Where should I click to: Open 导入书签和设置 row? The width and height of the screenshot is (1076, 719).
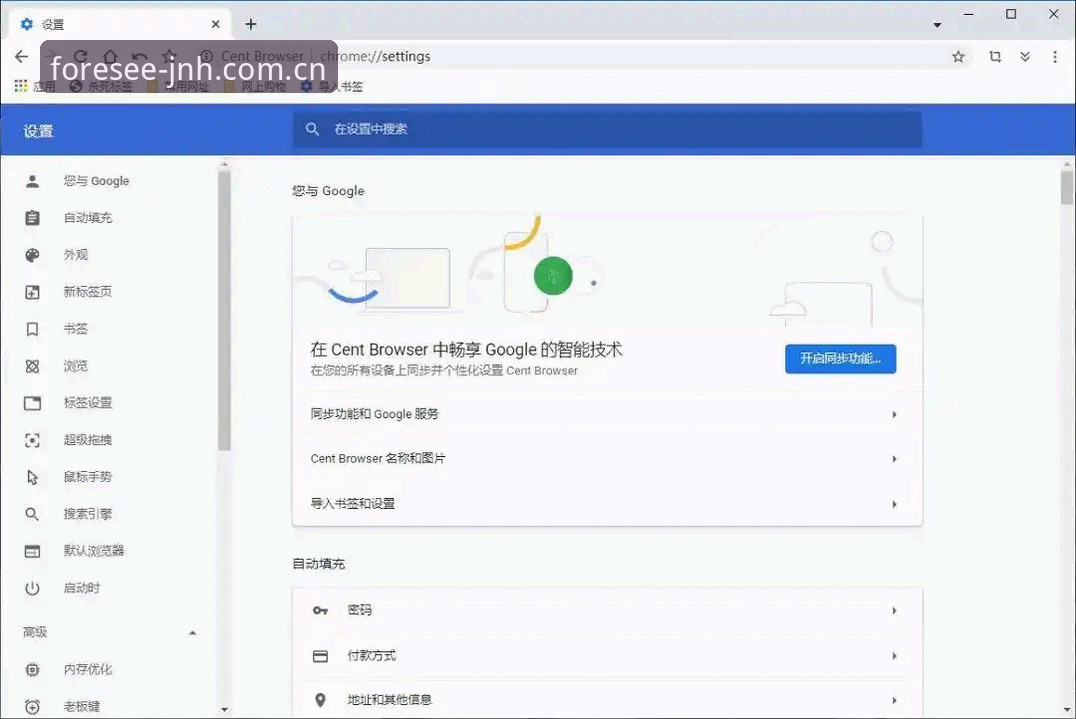[x=607, y=504]
